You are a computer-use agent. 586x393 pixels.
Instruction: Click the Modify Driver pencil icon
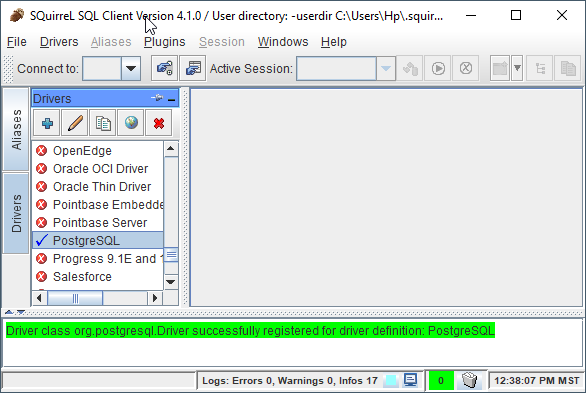pos(75,123)
